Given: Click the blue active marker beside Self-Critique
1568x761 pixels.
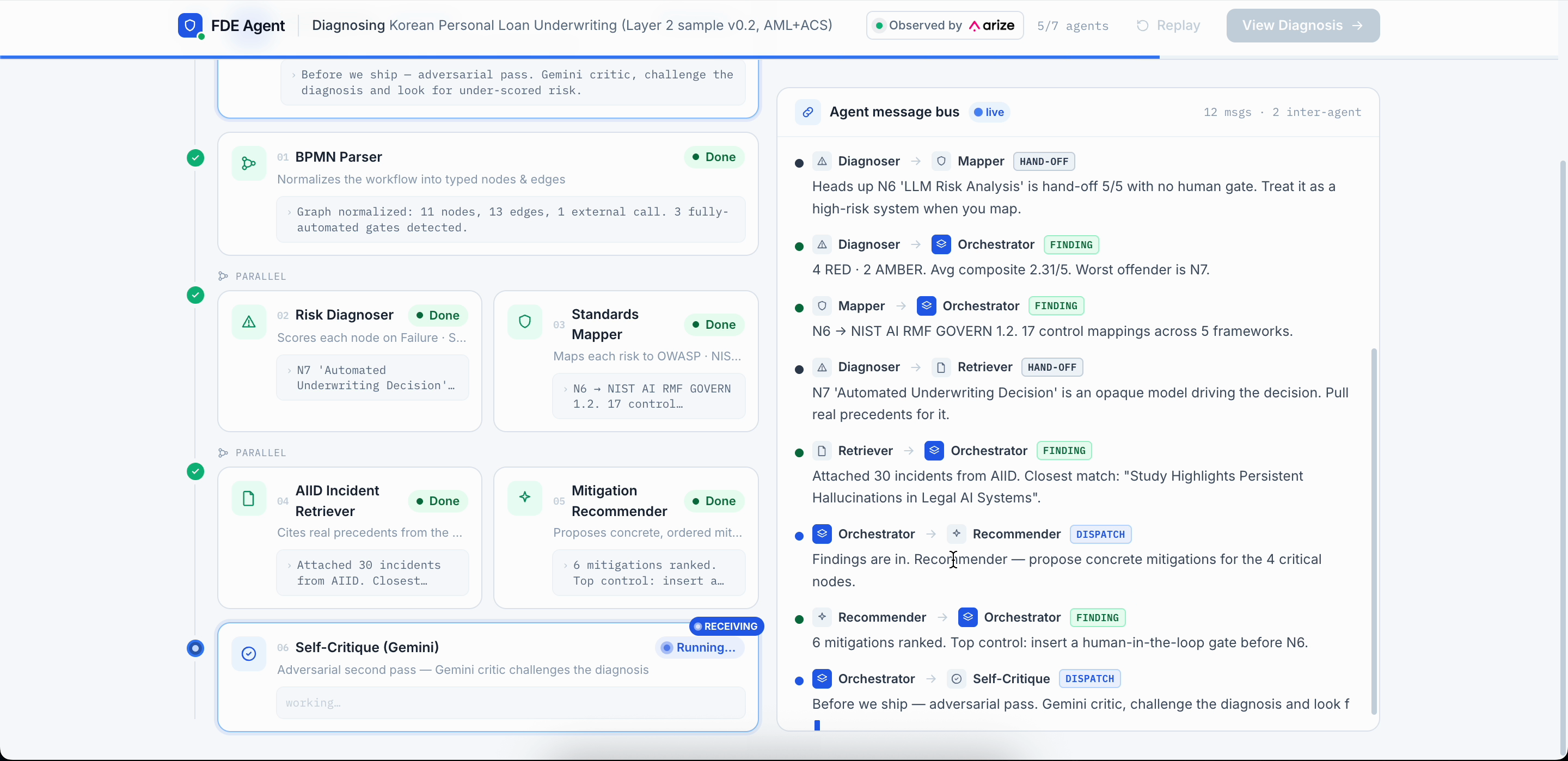Looking at the screenshot, I should coord(195,648).
